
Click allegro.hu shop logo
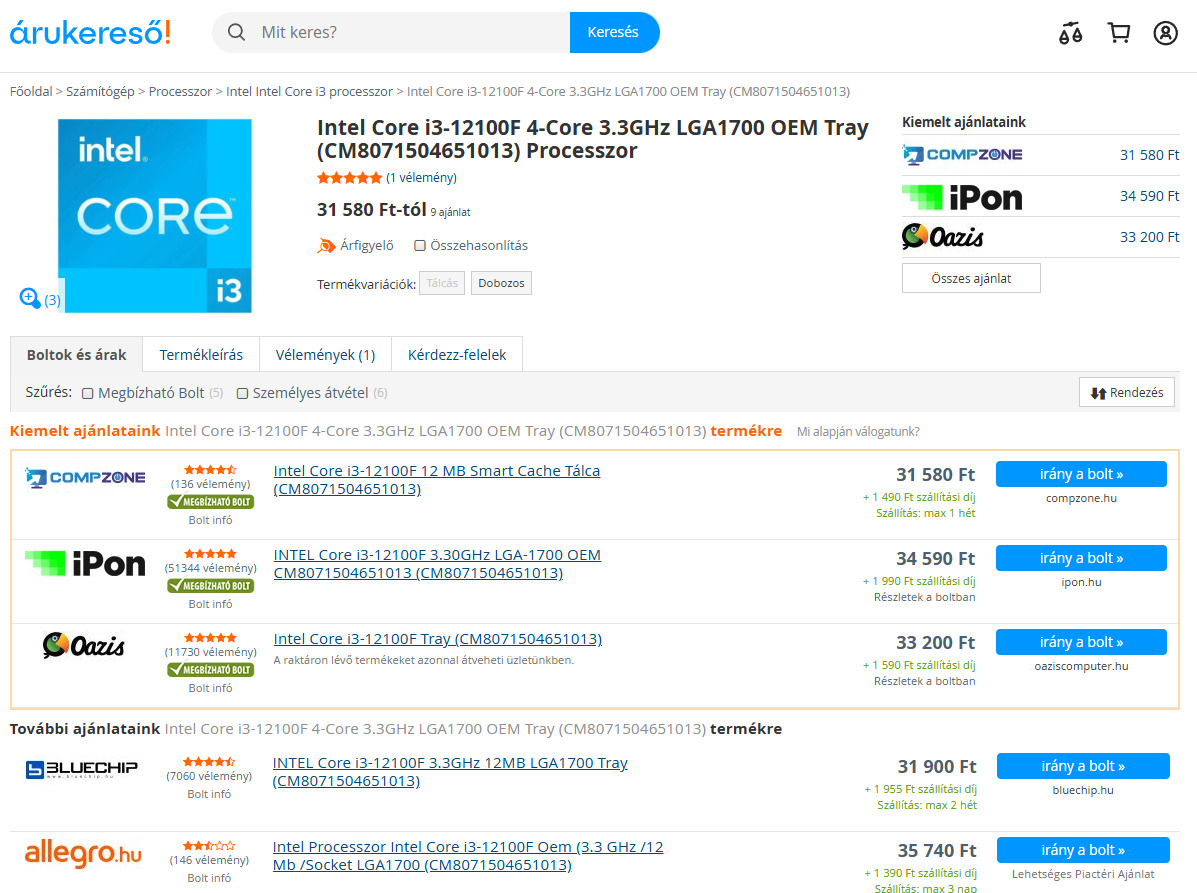(x=83, y=853)
